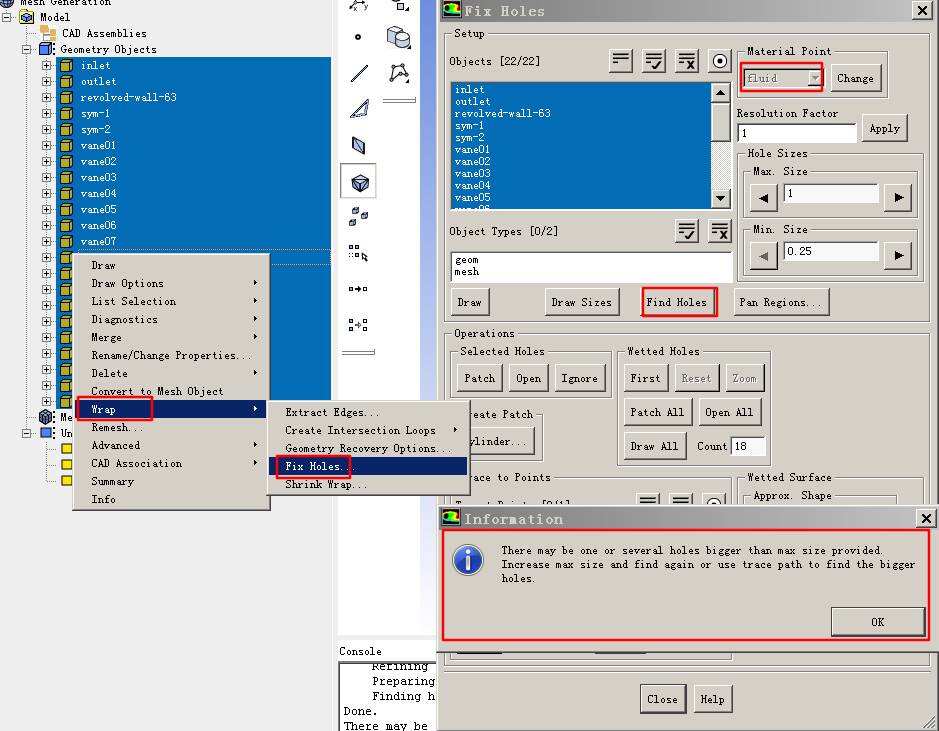Viewport: 939px width, 731px height.
Task: Select geom in Object Types list
Action: point(590,260)
